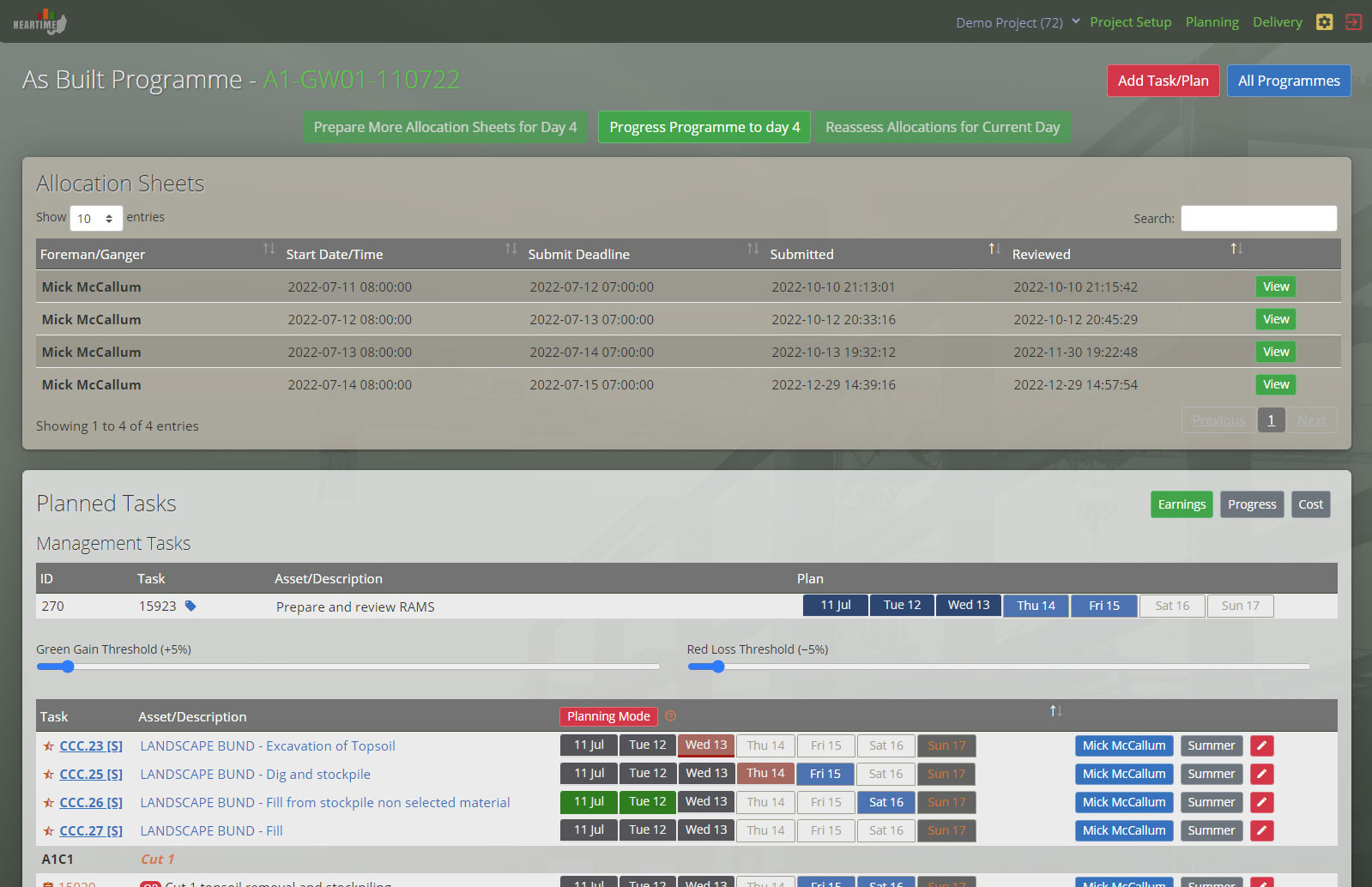
Task: View the 2022-07-11 allocation sheet
Action: (1276, 287)
